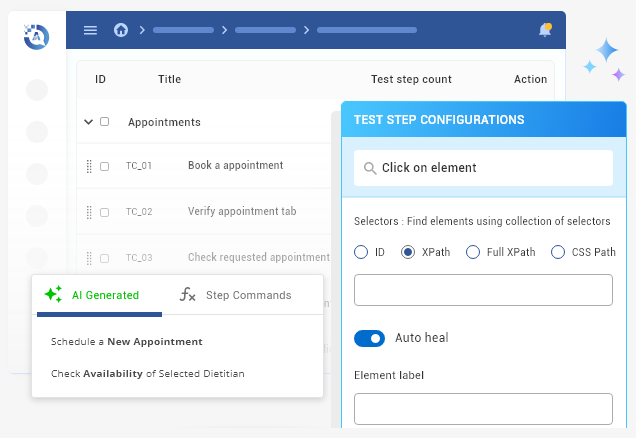The image size is (636, 438).
Task: Go to the home breadcrumb icon
Action: (x=121, y=30)
